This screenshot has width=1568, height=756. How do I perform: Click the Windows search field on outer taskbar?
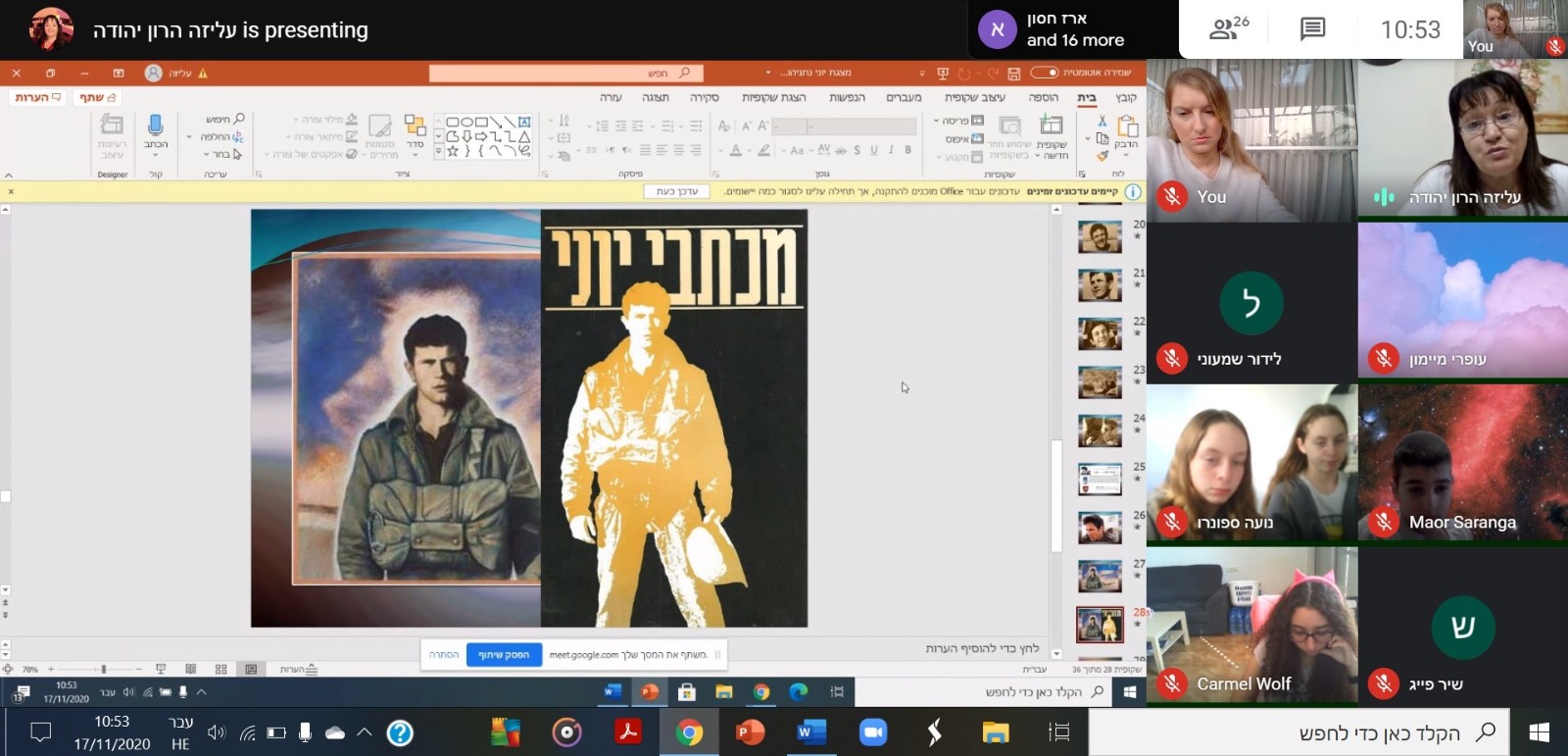[x=1298, y=732]
